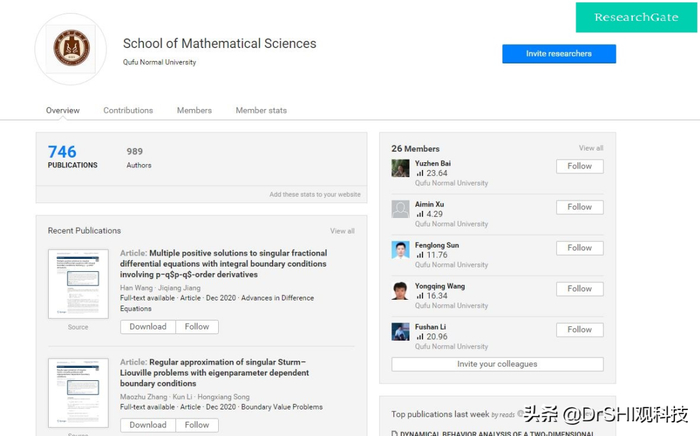Image resolution: width=700 pixels, height=436 pixels.
Task: Switch to the Members tab
Action: [x=194, y=110]
